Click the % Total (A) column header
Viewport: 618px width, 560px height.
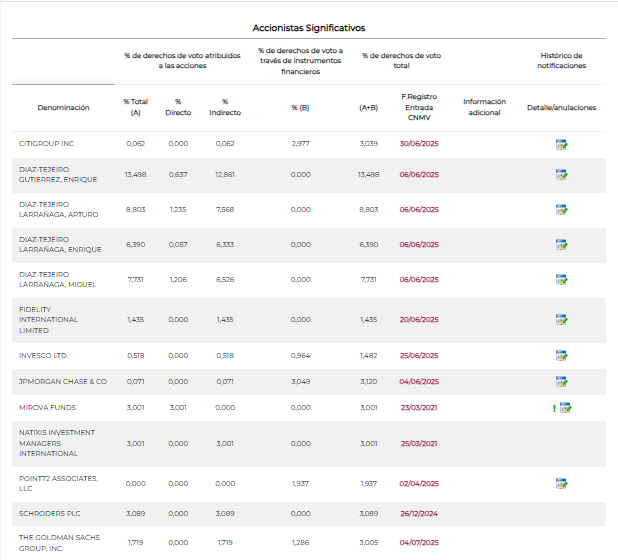point(136,107)
